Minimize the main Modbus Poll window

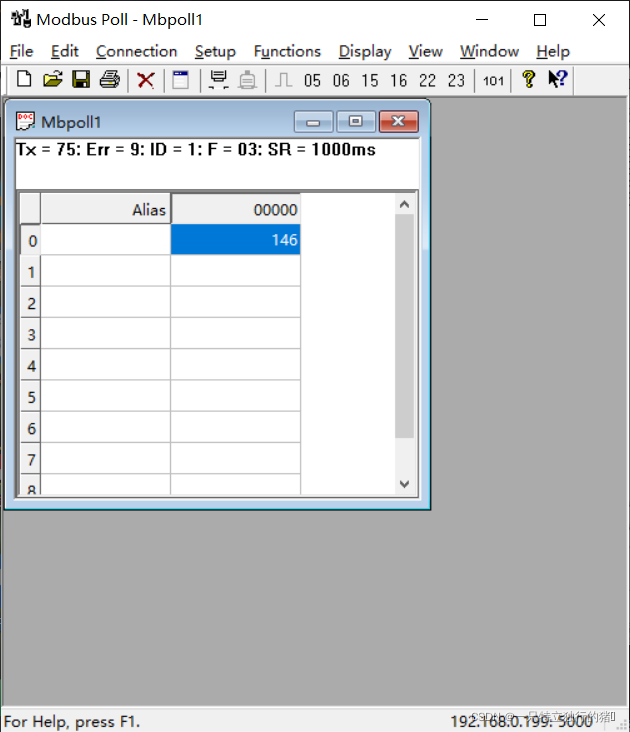point(482,20)
